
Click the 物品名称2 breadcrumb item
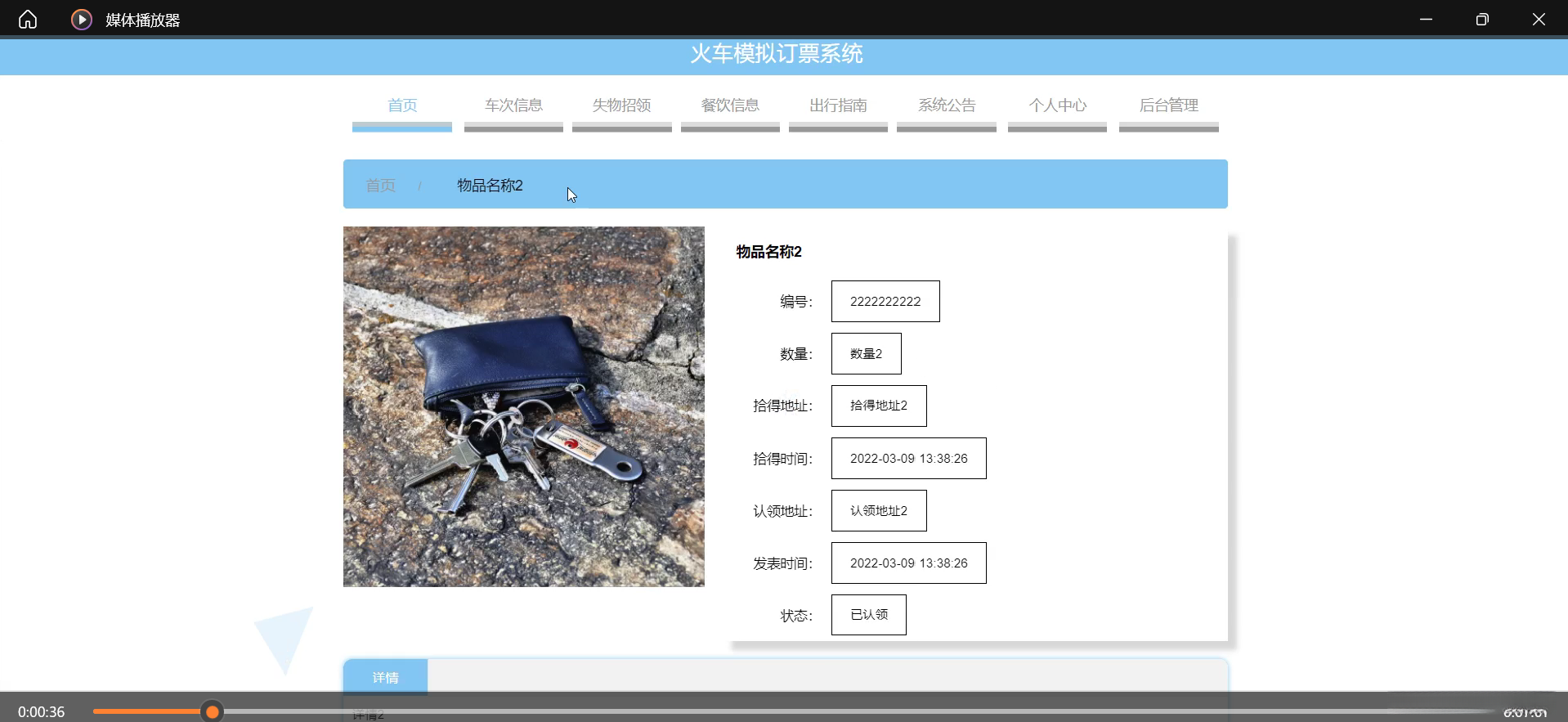(x=490, y=186)
